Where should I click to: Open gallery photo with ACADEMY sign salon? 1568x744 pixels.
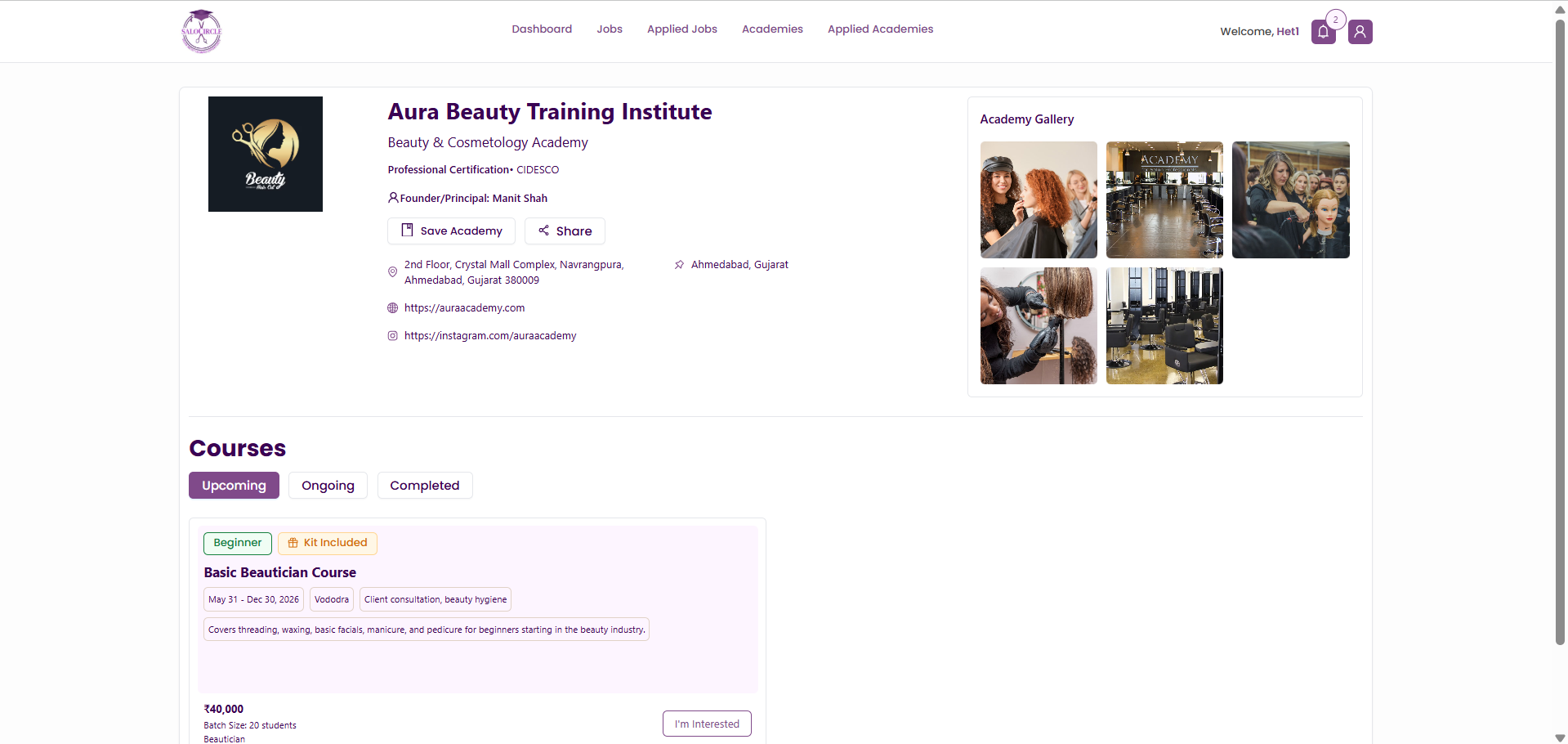click(x=1164, y=199)
